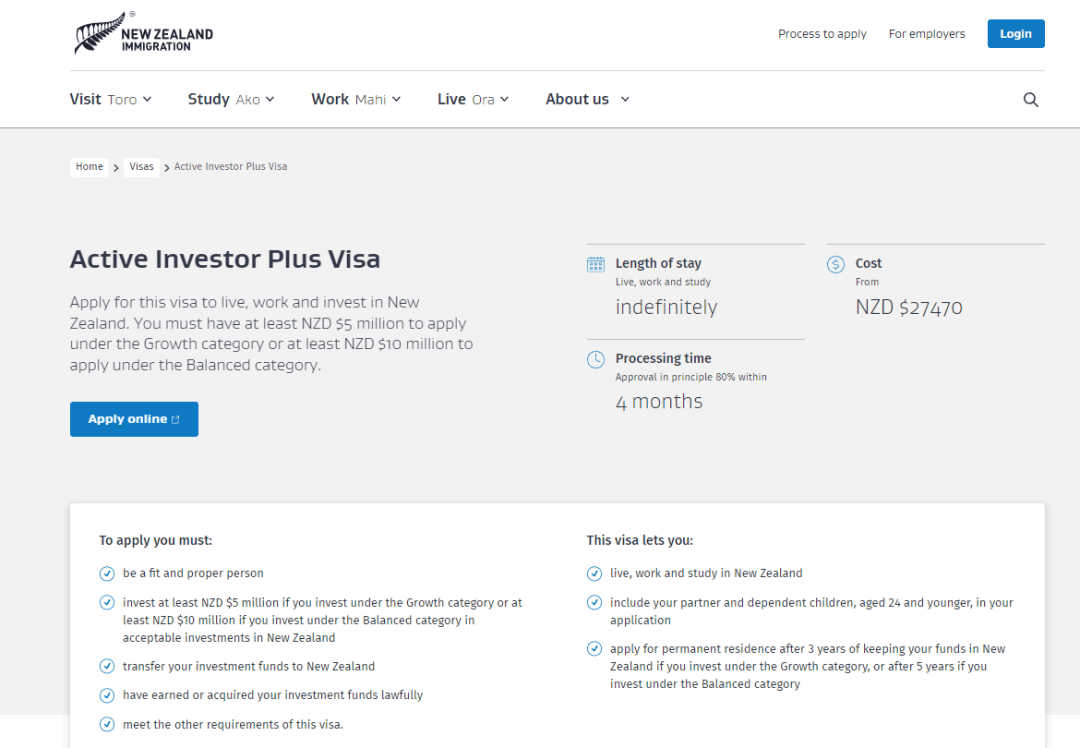
Task: Click the calendar icon beside Length of stay
Action: pos(596,265)
